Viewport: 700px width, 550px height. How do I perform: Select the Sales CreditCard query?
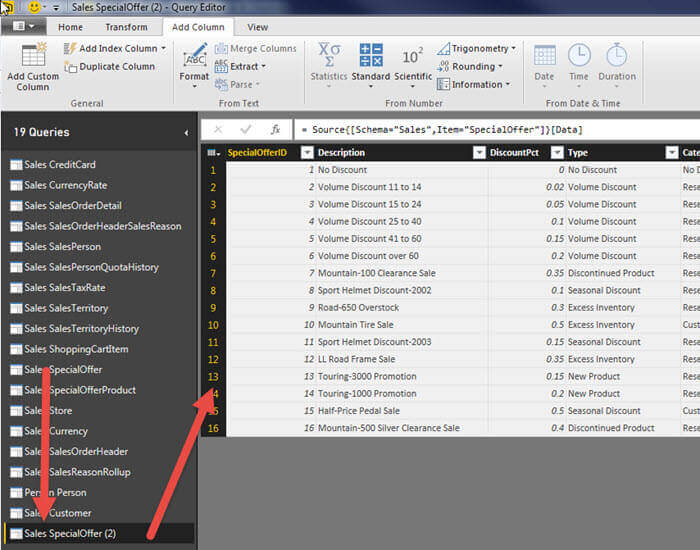click(60, 165)
